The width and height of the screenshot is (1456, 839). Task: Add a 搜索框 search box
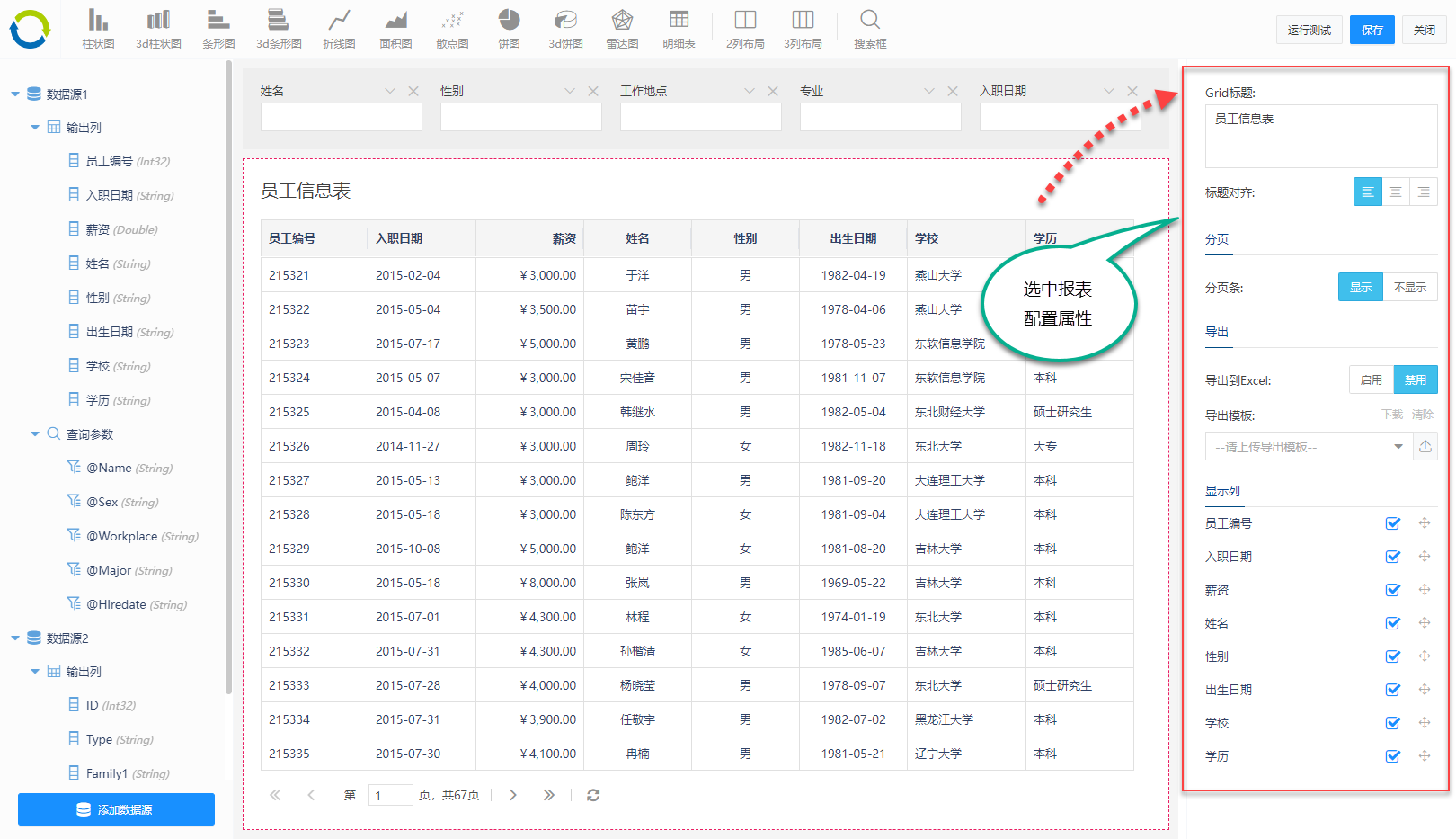point(870,29)
